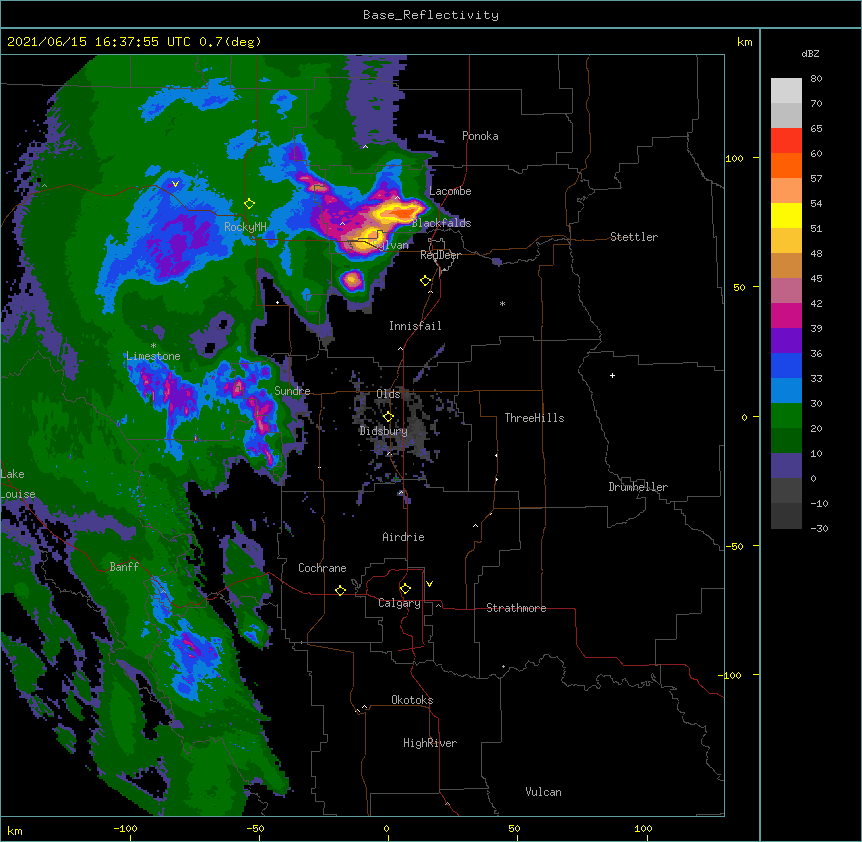
Task: Click the Airdrie city label
Action: pyautogui.click(x=403, y=537)
